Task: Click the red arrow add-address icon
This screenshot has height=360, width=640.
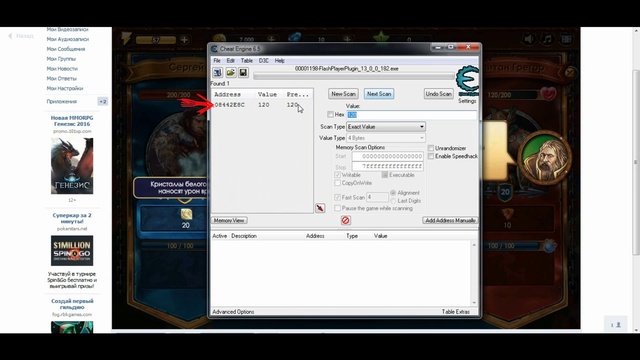Action: [320, 208]
